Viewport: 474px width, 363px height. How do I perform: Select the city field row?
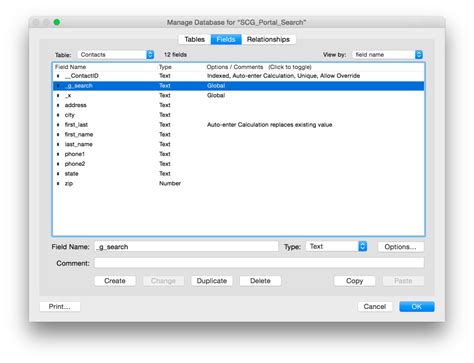click(x=238, y=115)
